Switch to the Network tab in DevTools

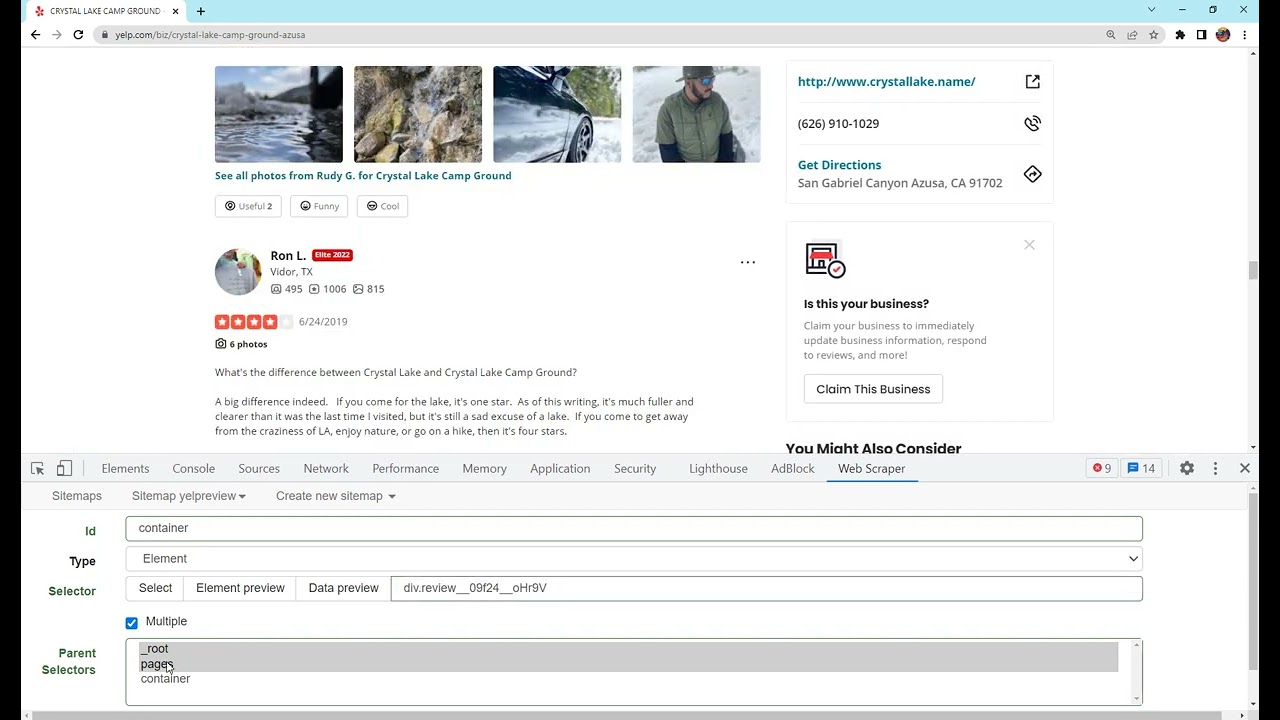pos(326,468)
